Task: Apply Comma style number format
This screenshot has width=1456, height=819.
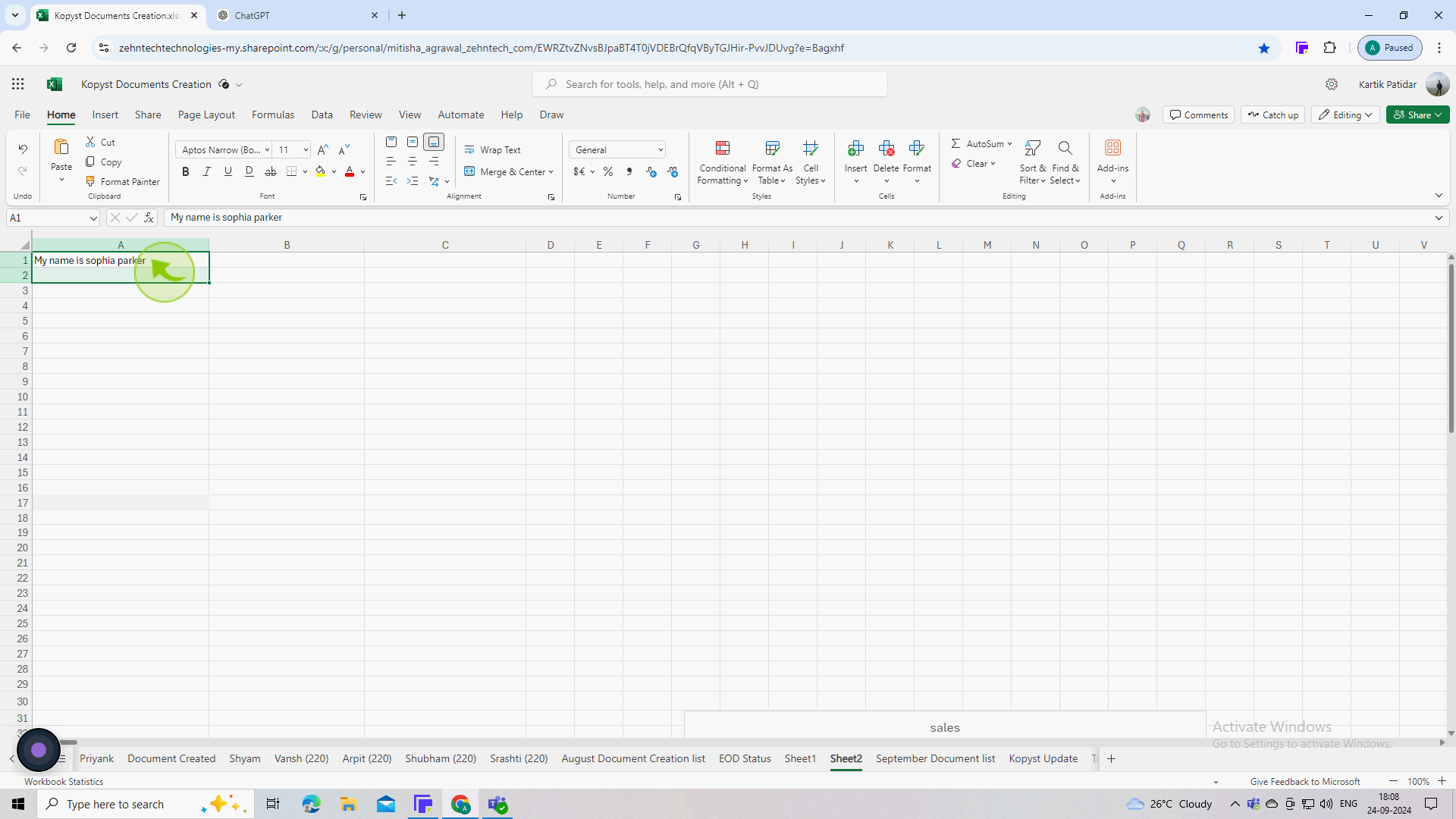Action: [629, 171]
